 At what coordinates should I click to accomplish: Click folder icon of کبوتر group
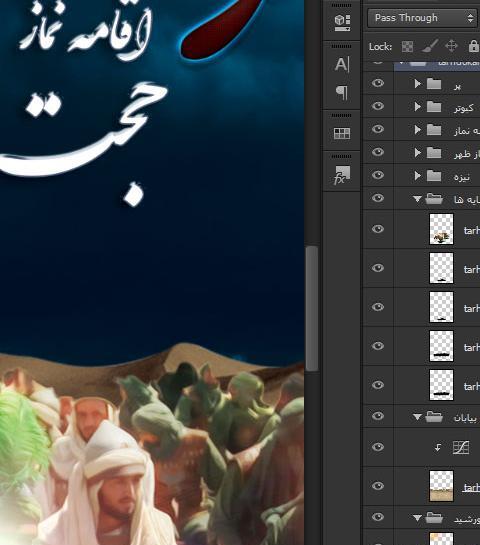click(434, 107)
